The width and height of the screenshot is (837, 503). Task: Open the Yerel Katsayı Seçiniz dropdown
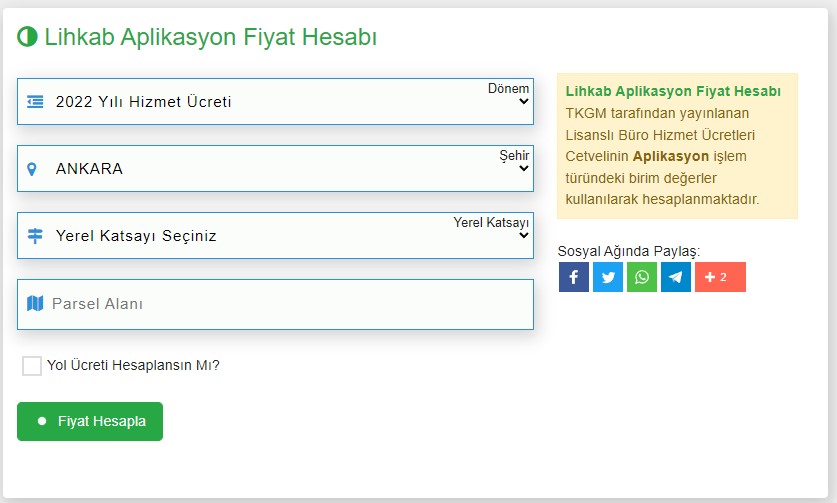[x=275, y=235]
